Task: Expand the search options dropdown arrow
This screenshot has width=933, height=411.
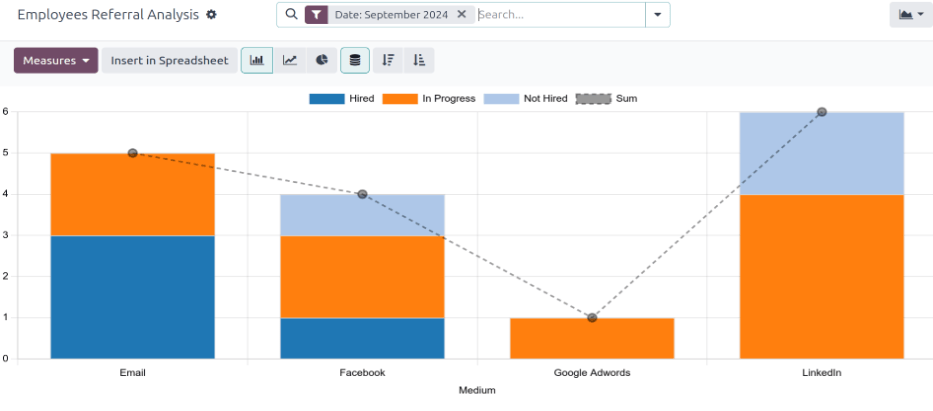Action: click(x=657, y=15)
